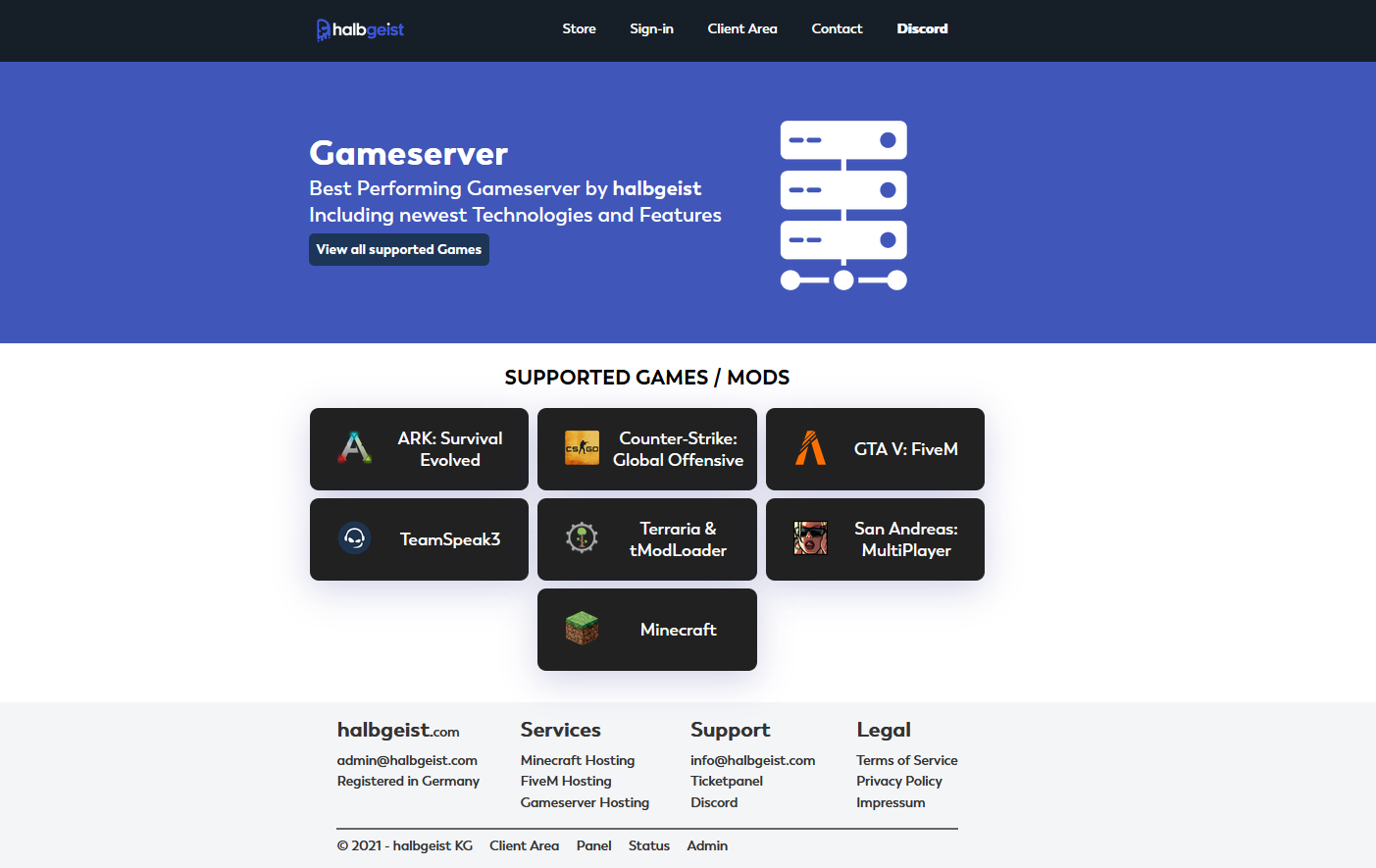Open the Store page
Image resolution: width=1376 pixels, height=868 pixels.
579,28
